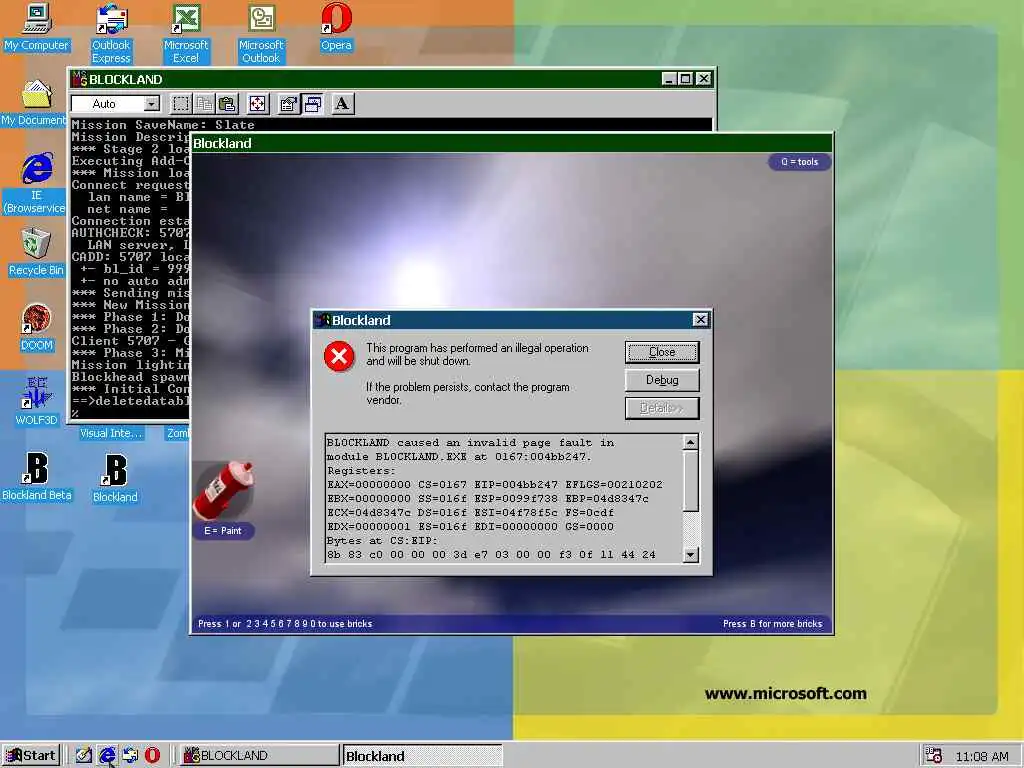Open the IE (Browservice) desktop icon
Screen dimensions: 1024x768
click(36, 184)
